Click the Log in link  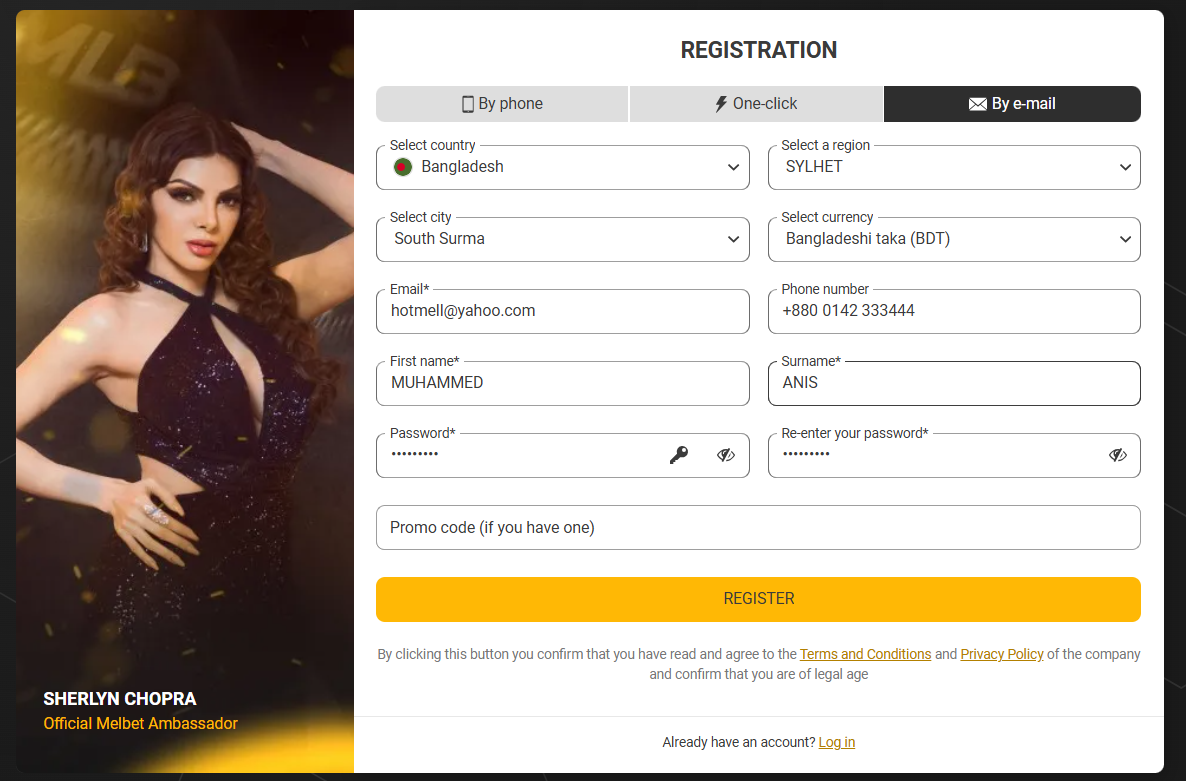[836, 742]
